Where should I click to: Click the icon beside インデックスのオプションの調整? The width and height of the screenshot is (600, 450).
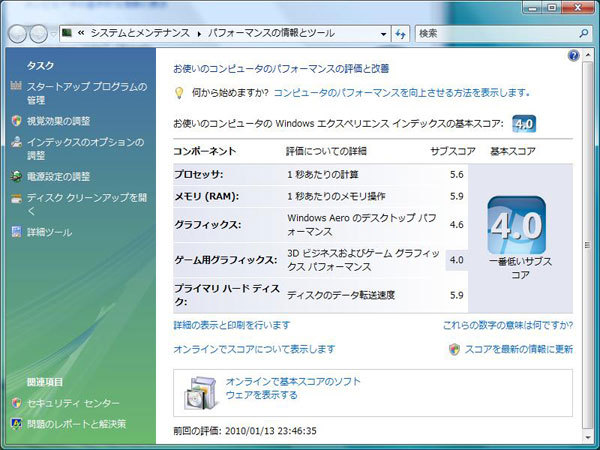coord(16,142)
